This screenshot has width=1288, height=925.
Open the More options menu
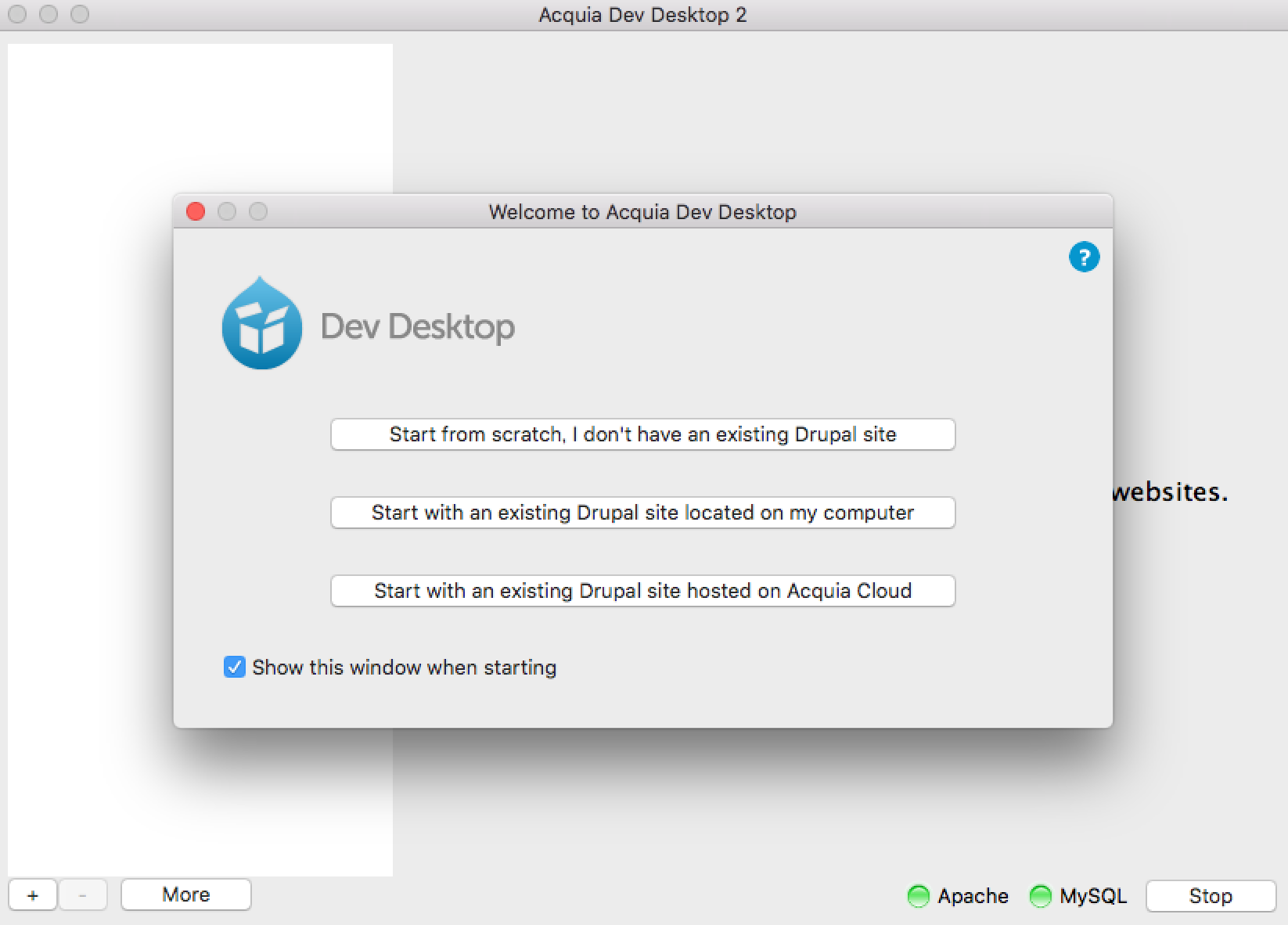185,894
